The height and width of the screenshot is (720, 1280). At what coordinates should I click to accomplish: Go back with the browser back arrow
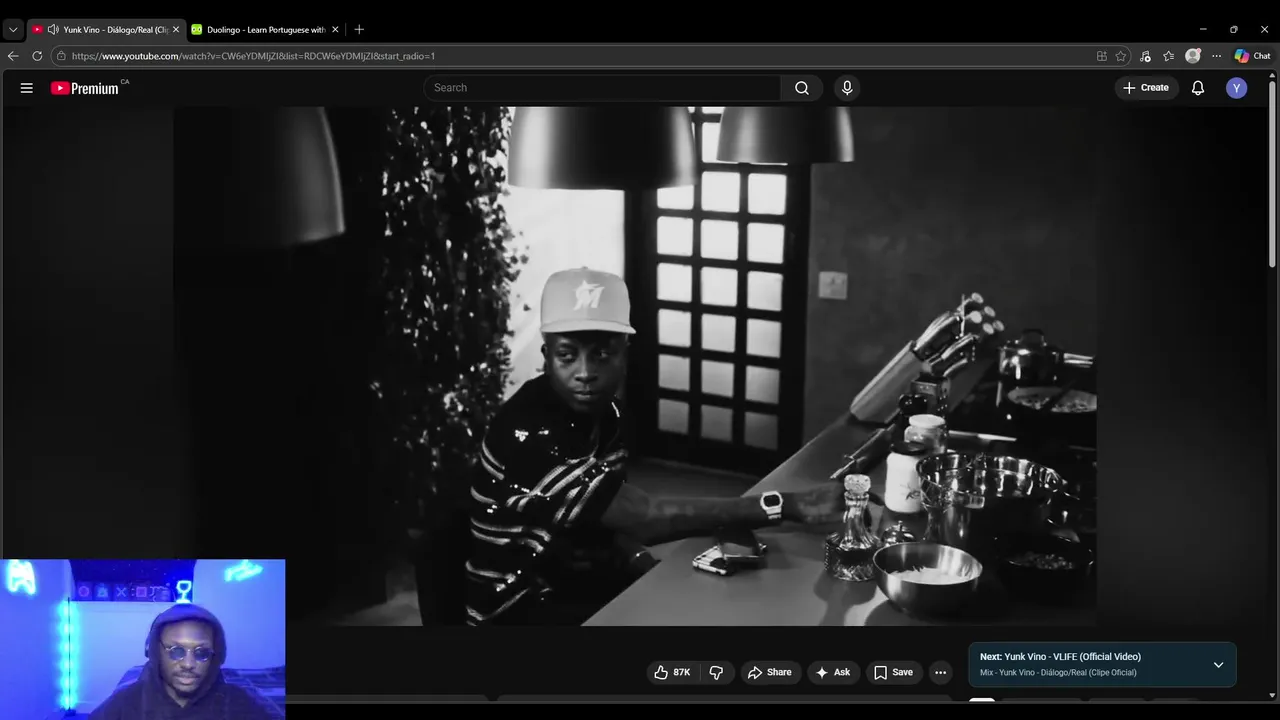coord(13,56)
